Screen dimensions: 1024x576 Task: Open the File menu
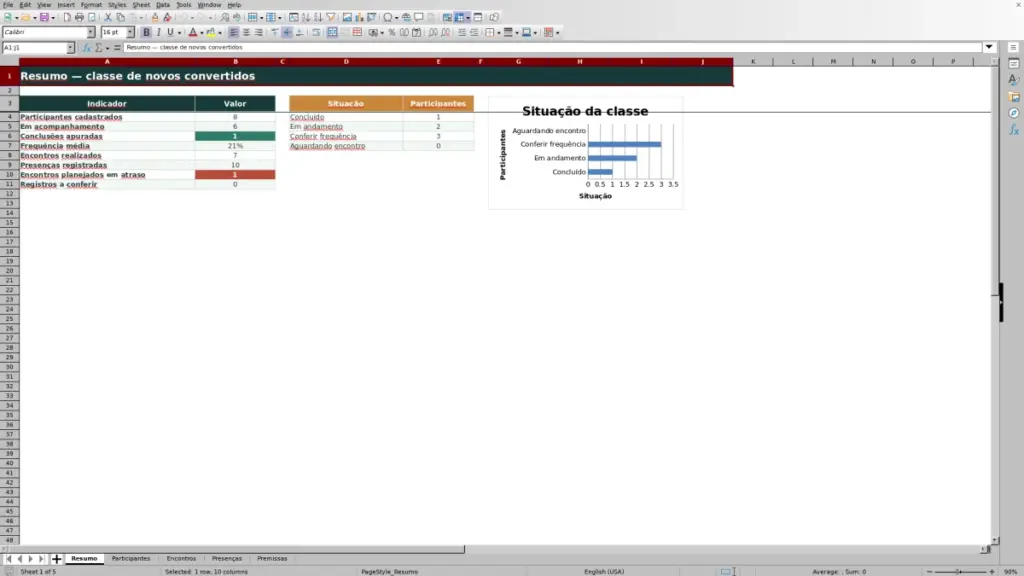8,5
